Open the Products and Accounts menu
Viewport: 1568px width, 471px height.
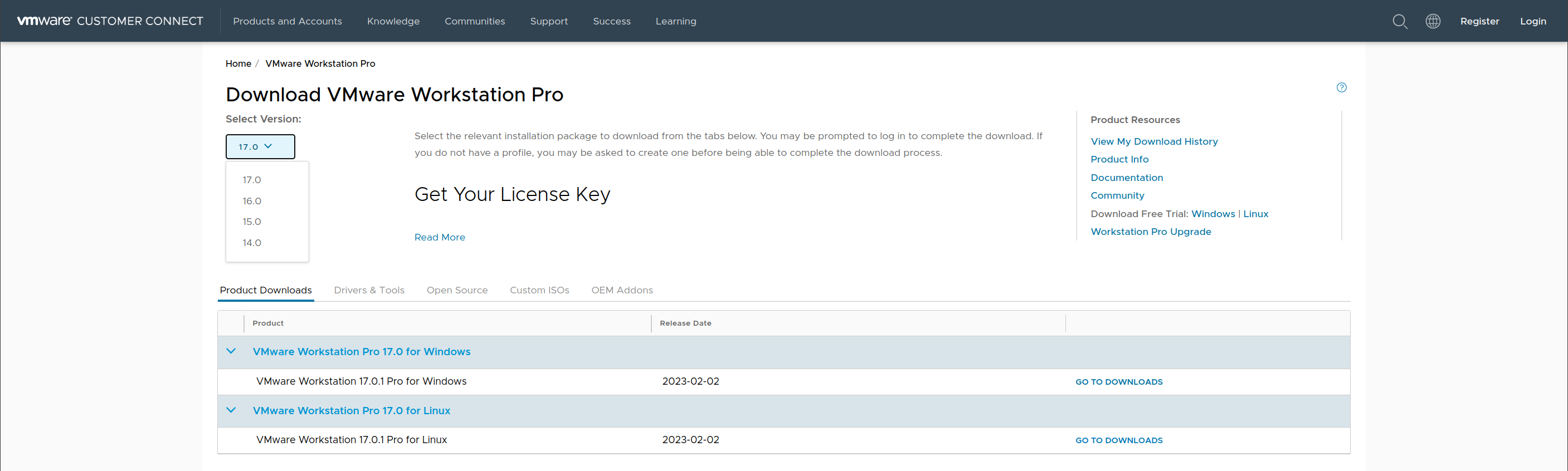(x=288, y=21)
